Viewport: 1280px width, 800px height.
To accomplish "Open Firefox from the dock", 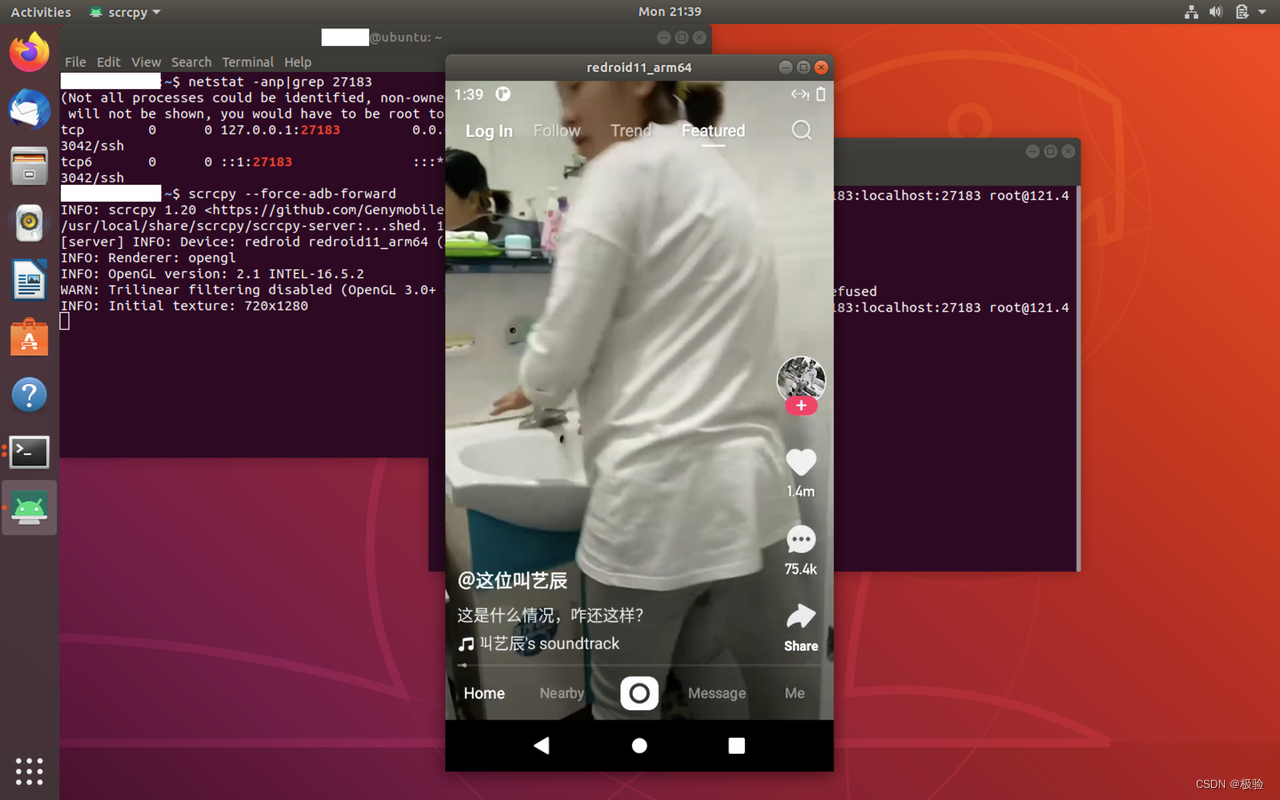I will point(29,52).
